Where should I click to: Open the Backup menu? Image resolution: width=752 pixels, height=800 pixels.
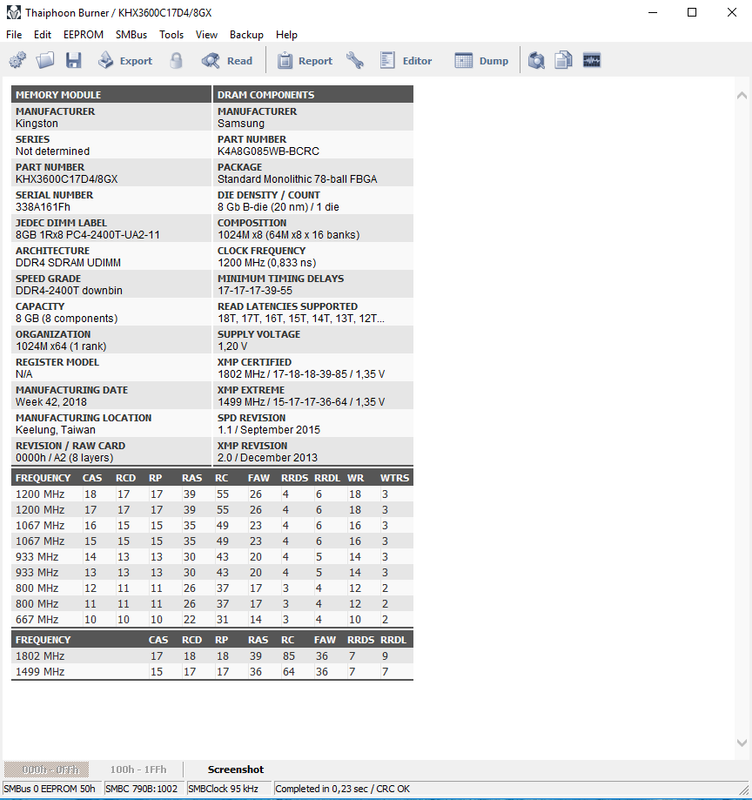click(x=246, y=35)
